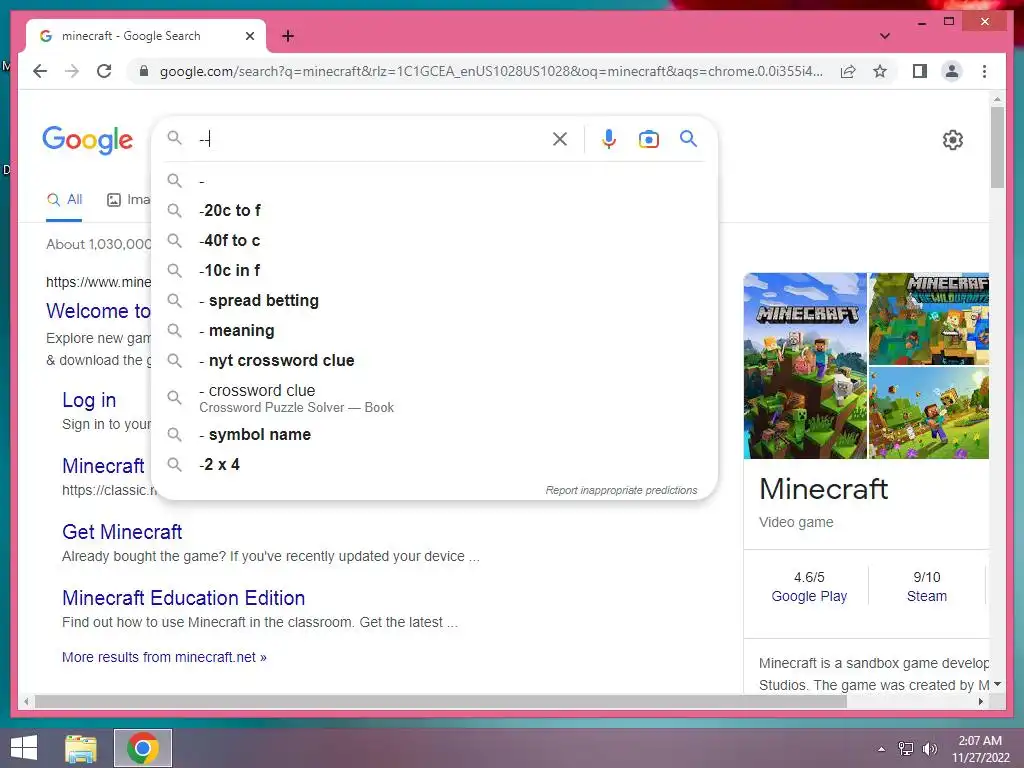This screenshot has width=1024, height=768.
Task: Select the '-2 x 4' suggestion
Action: [434, 464]
